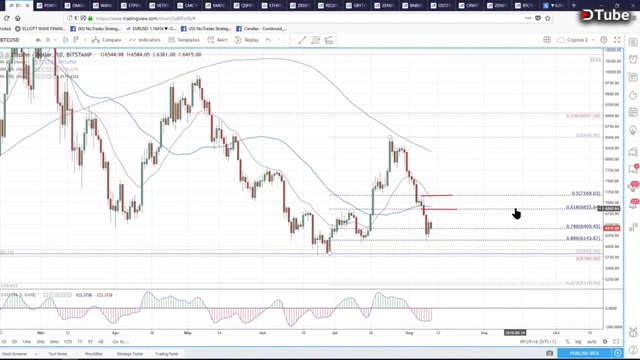
Task: Select the 1Y date range
Action: pos(80,342)
